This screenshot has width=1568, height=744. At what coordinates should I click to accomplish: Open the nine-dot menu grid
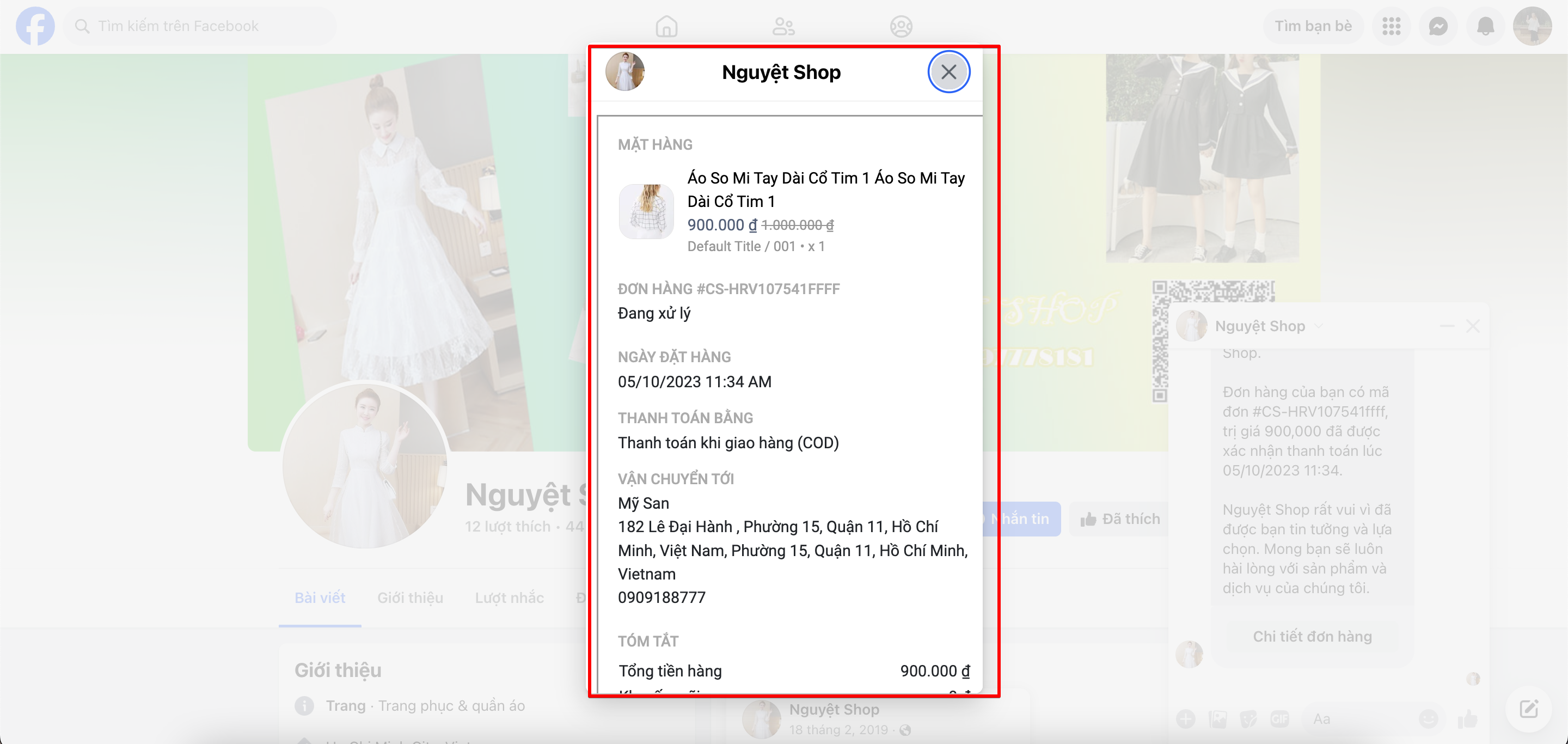coord(1392,26)
